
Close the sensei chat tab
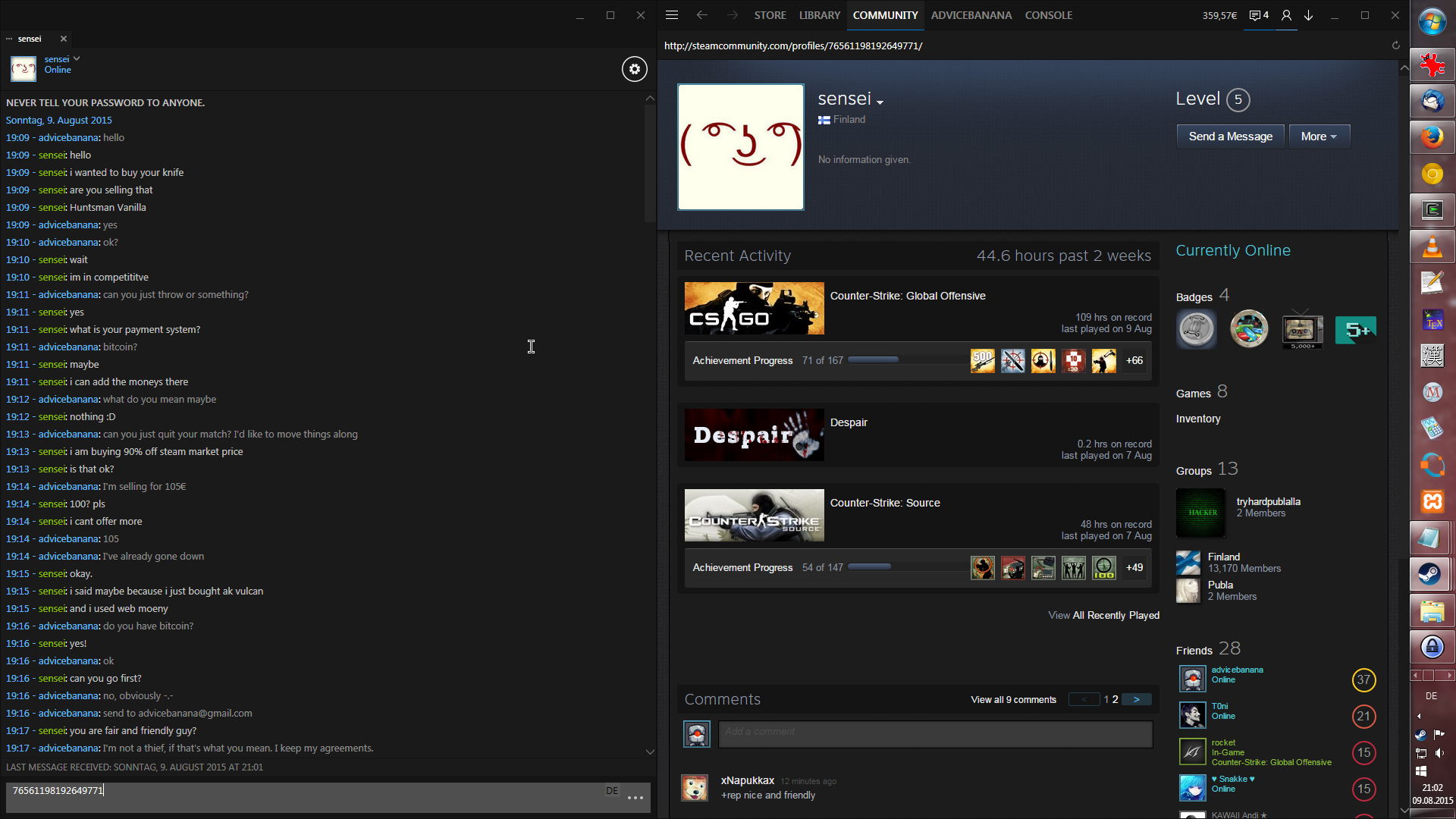click(64, 39)
